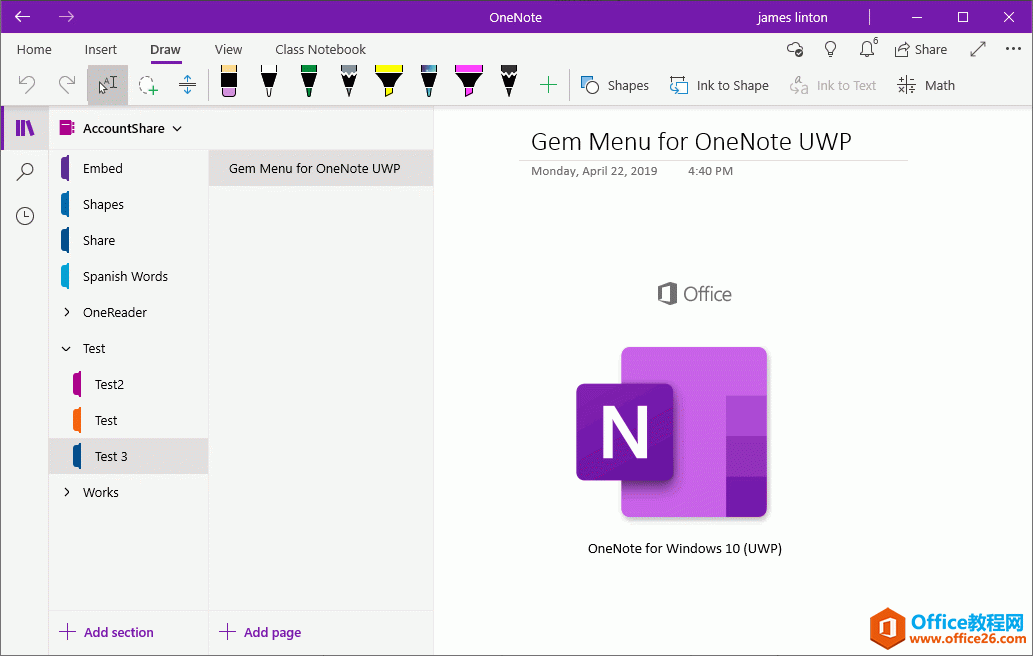Expand the Works section group
Viewport: 1033px width, 656px height.
[x=68, y=492]
